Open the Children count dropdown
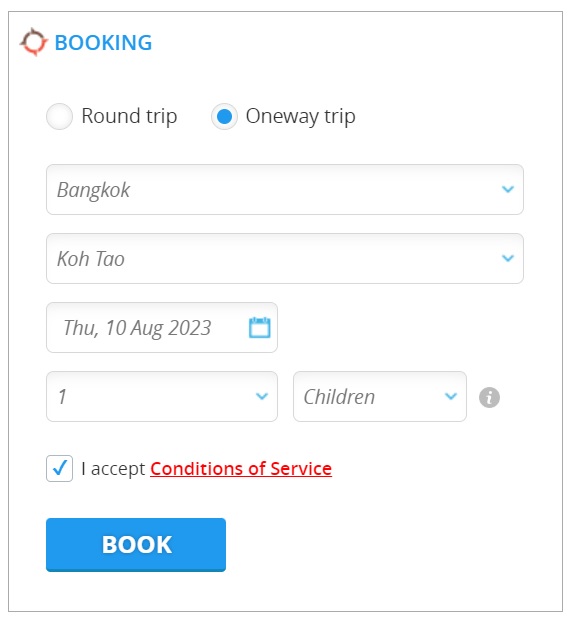 point(380,396)
